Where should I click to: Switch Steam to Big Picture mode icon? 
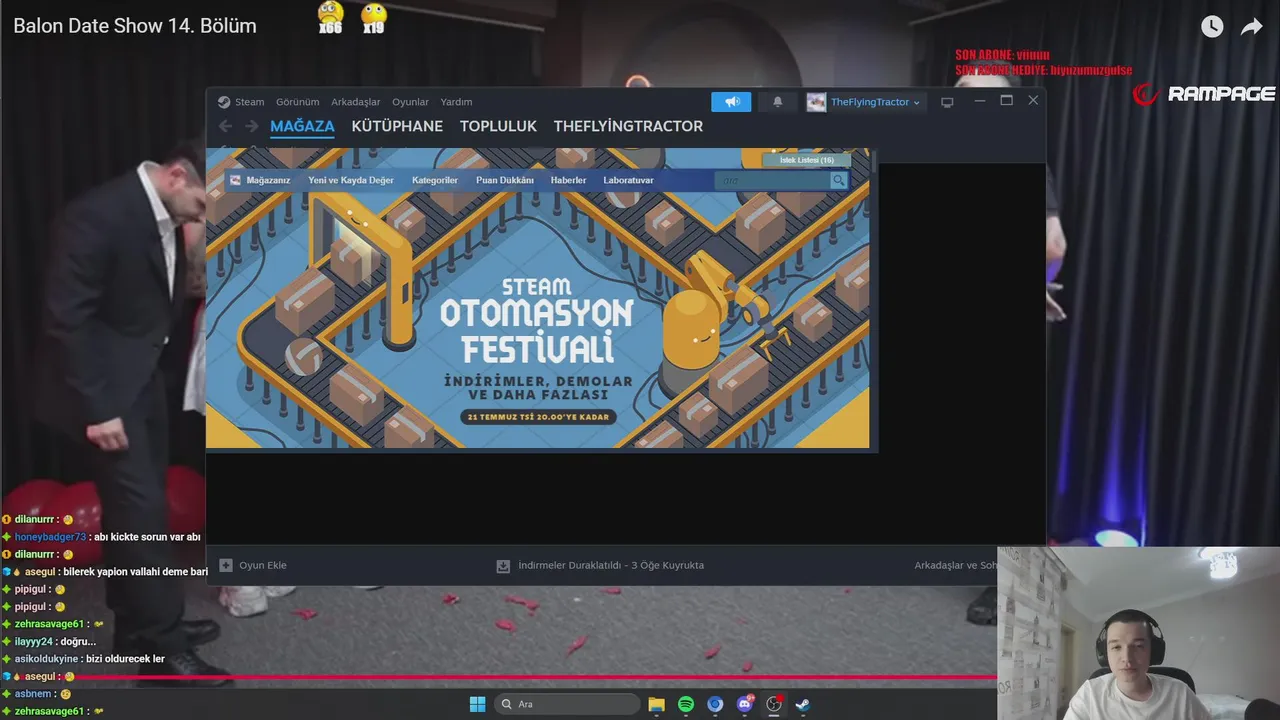[x=947, y=102]
